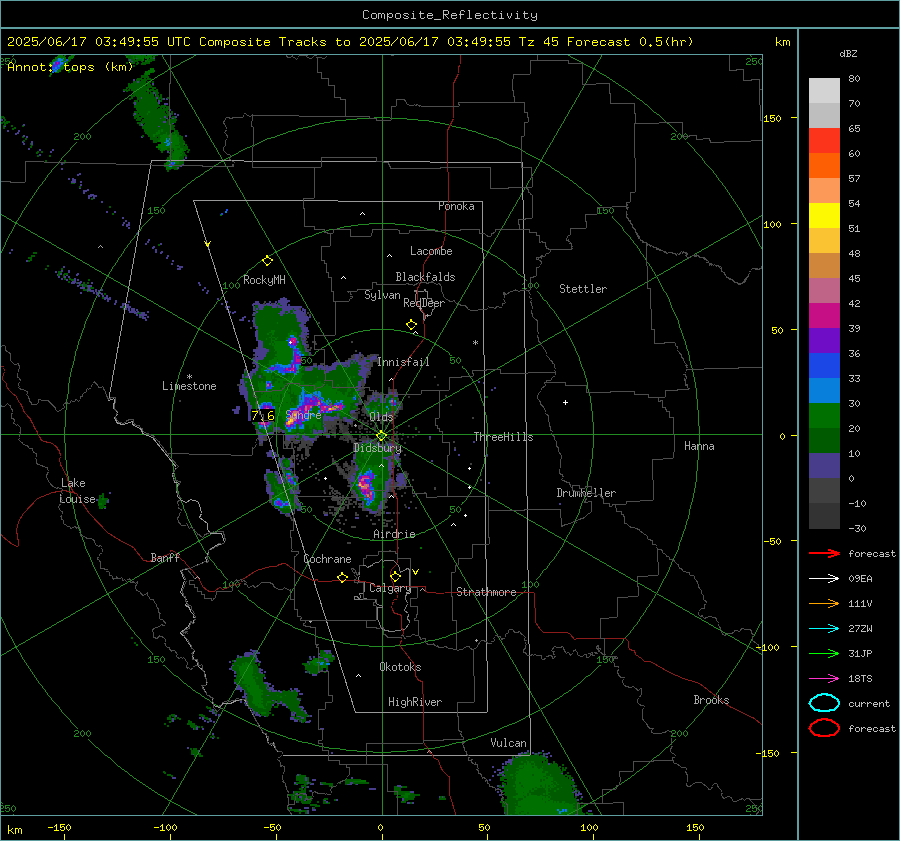Click the red forecast arrow legend icon
Viewport: 900px width, 841px height.
coord(824,553)
